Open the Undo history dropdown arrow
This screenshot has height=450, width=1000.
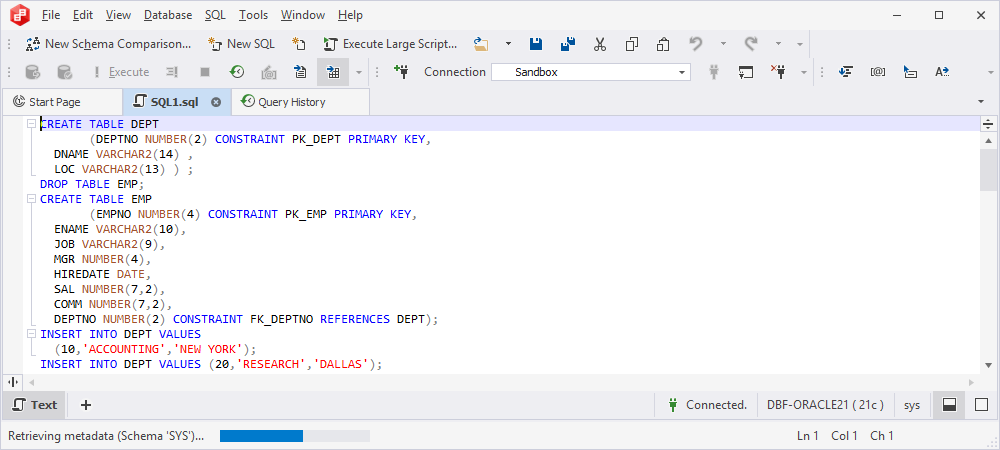point(723,44)
